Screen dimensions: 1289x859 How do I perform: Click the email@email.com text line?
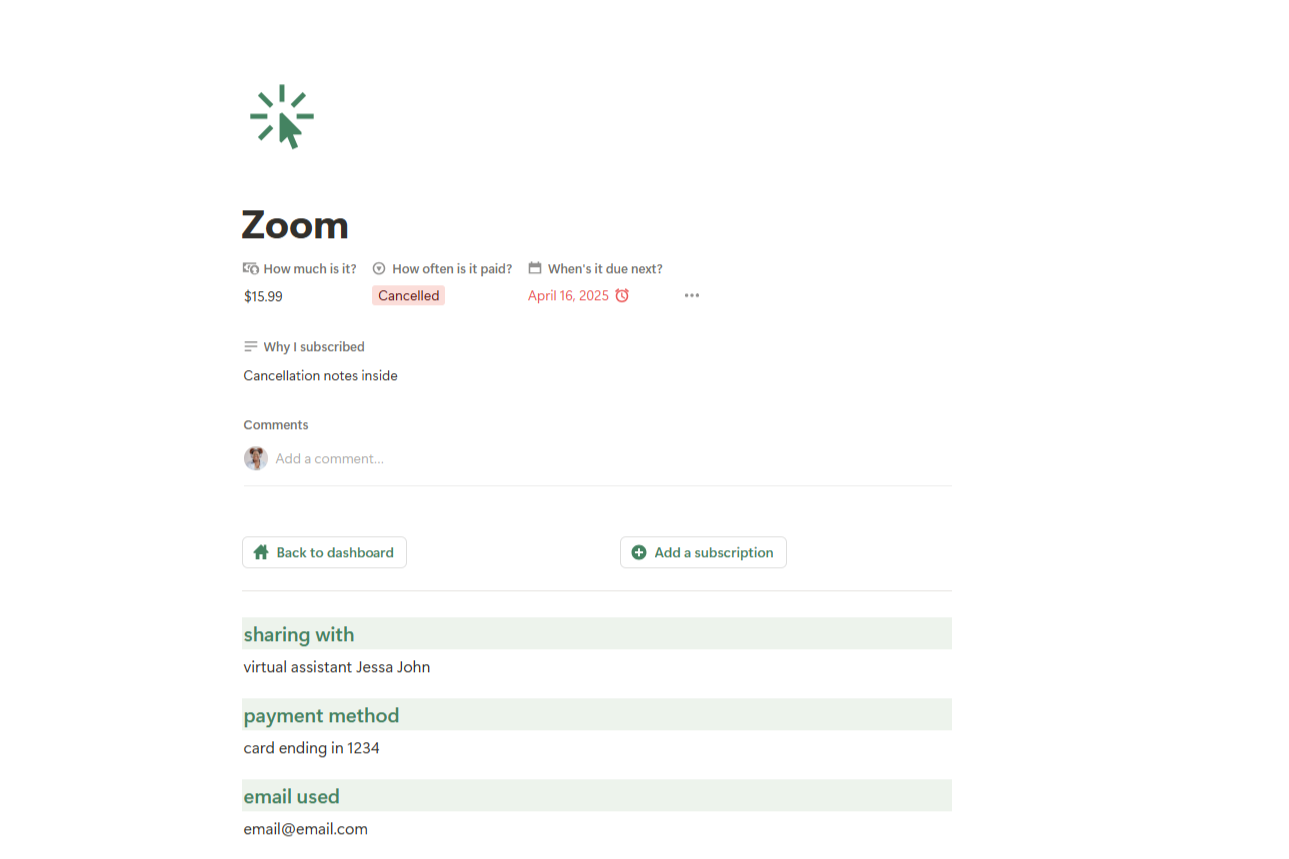305,829
